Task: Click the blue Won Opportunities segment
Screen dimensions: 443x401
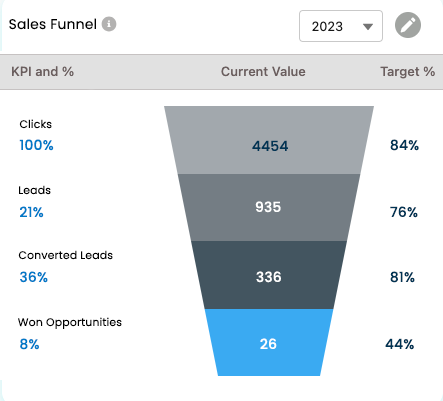Action: pyautogui.click(x=269, y=342)
